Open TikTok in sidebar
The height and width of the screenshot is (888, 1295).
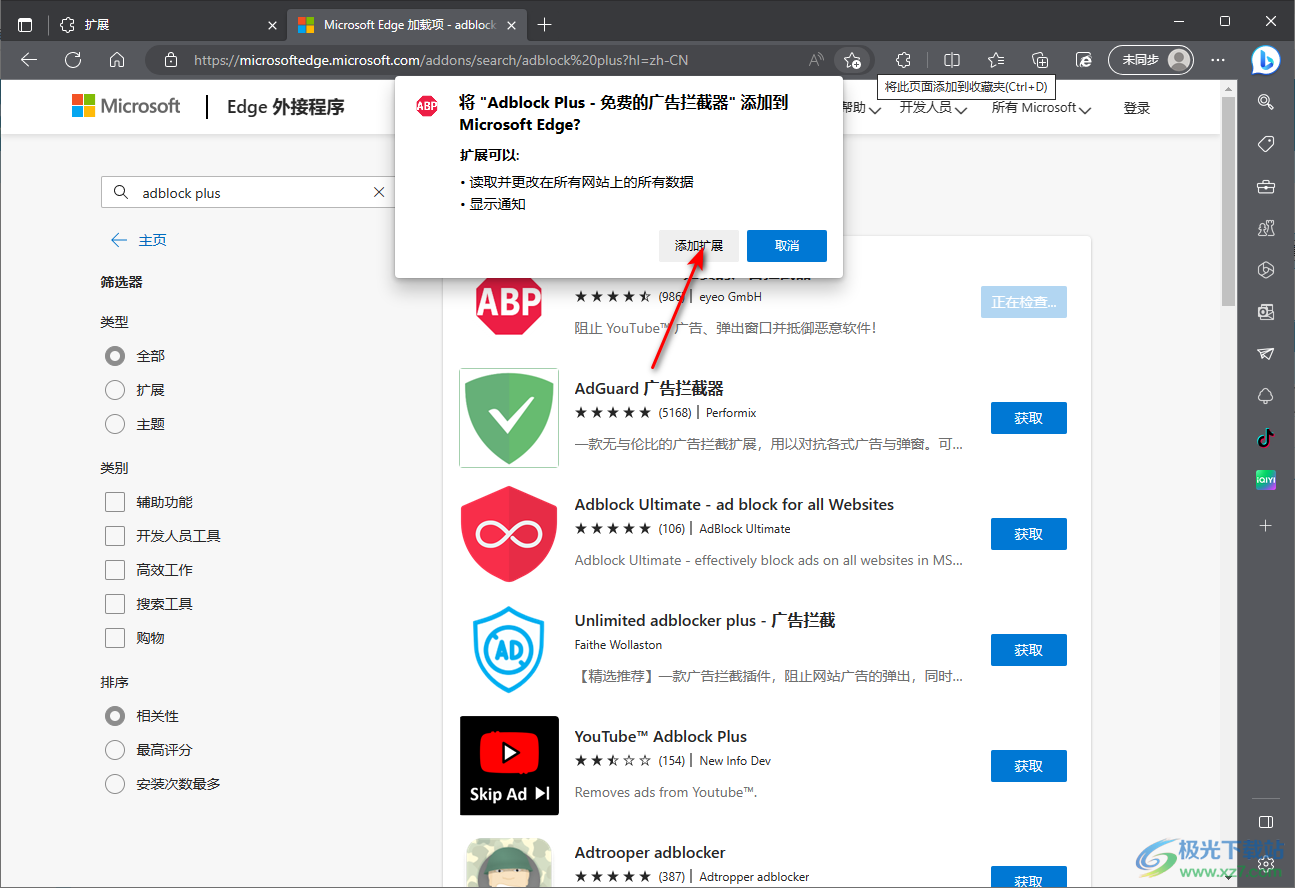tap(1265, 438)
